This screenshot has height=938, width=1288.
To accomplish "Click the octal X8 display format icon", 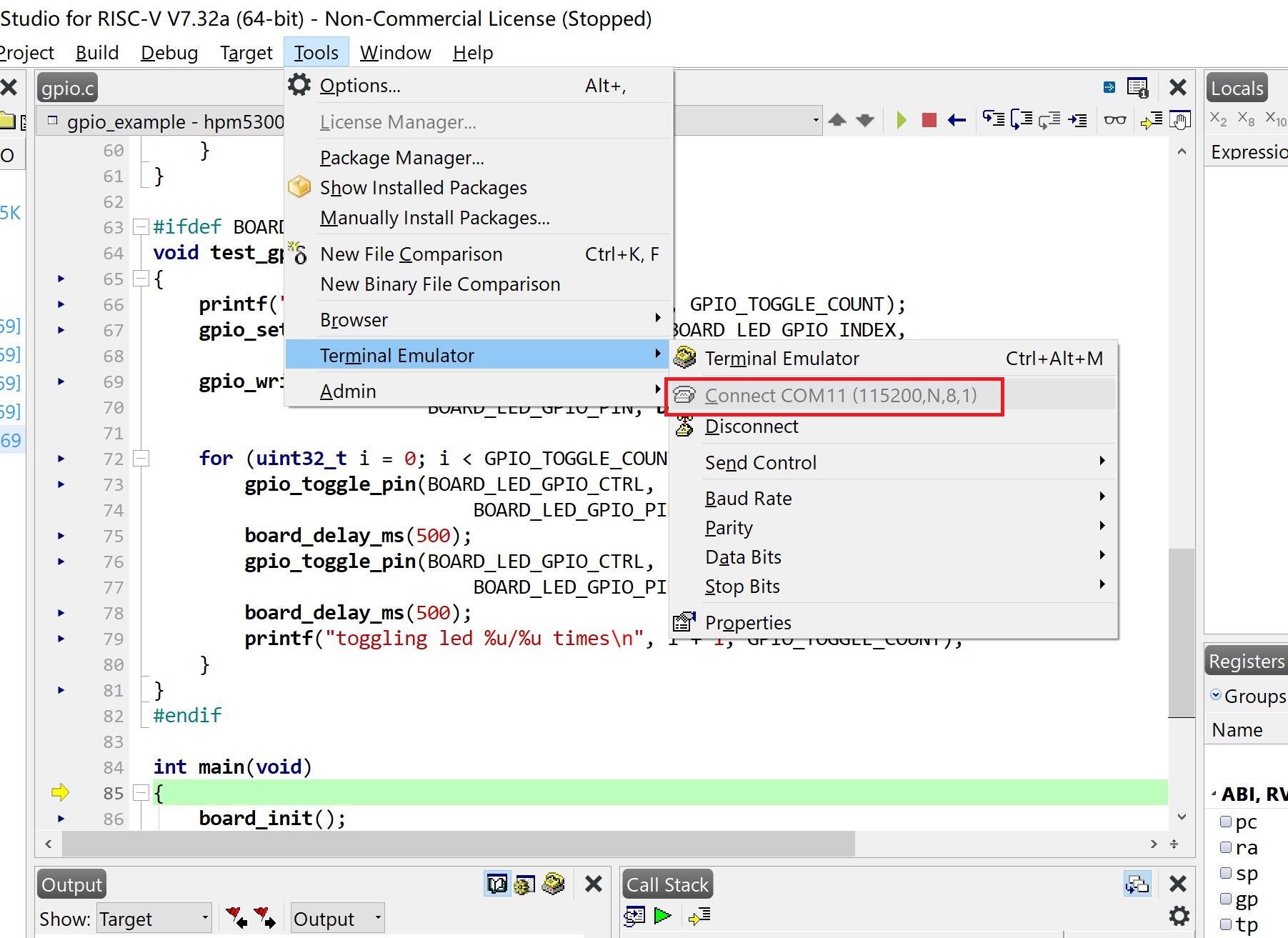I will pyautogui.click(x=1246, y=119).
